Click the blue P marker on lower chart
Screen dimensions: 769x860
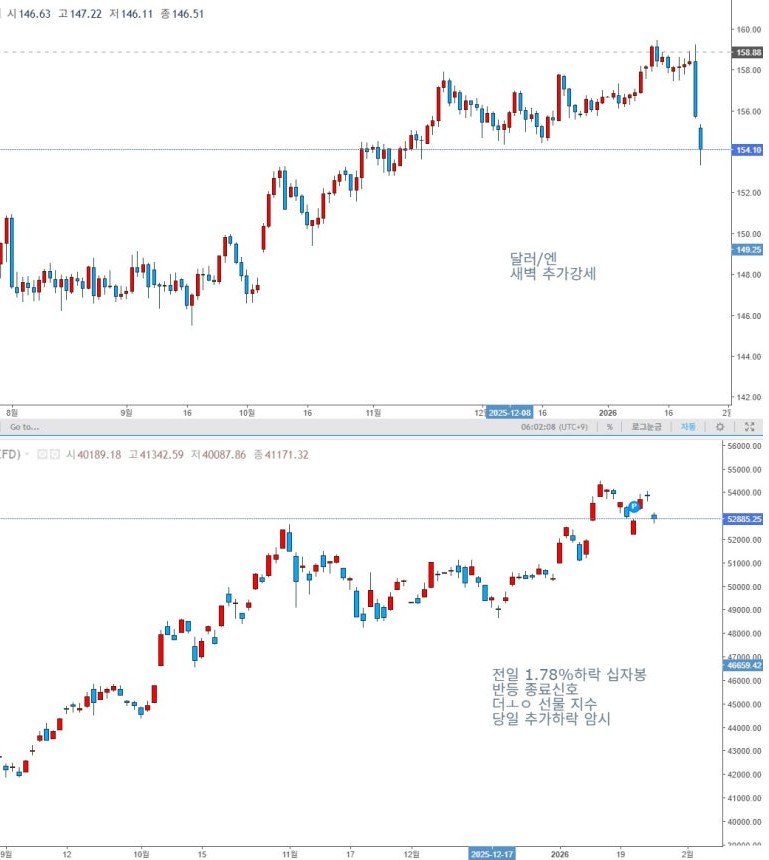[634, 508]
